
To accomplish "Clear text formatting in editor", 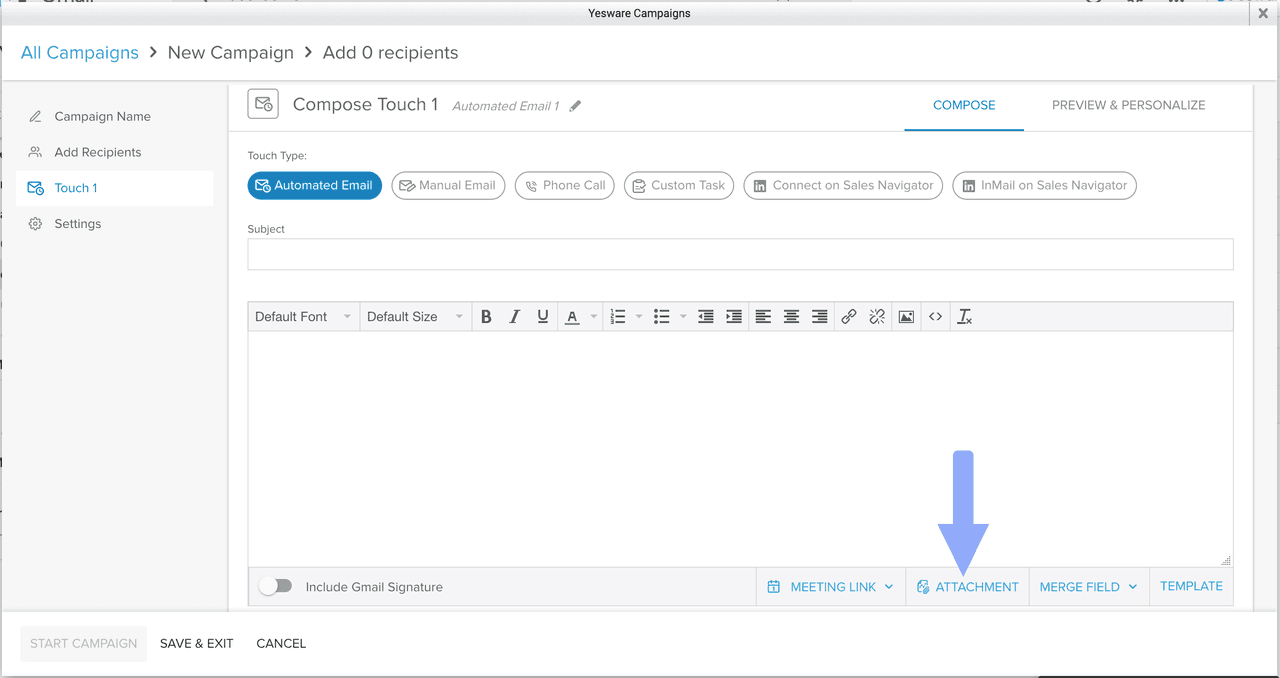I will [965, 317].
